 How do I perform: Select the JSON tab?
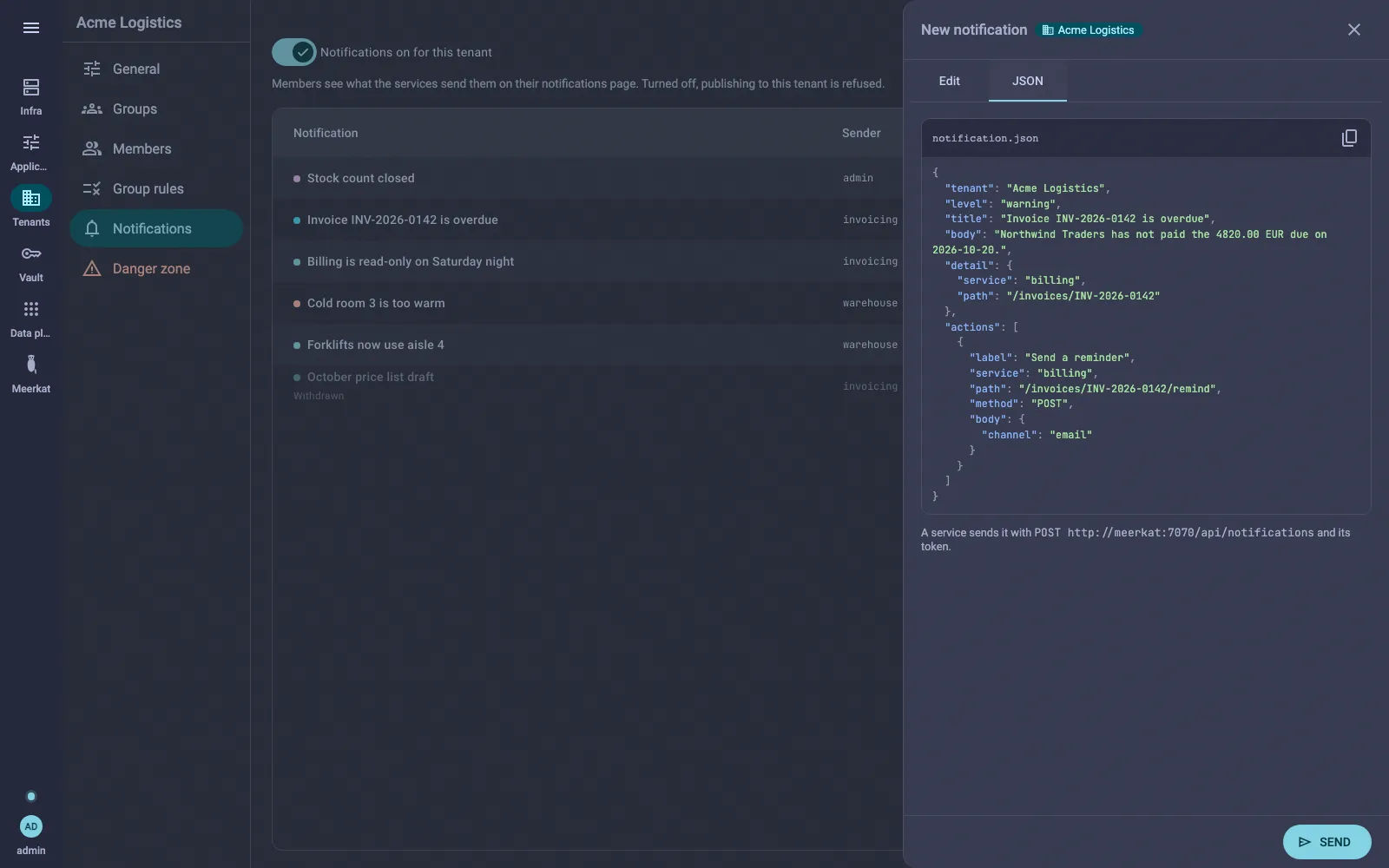[x=1028, y=81]
